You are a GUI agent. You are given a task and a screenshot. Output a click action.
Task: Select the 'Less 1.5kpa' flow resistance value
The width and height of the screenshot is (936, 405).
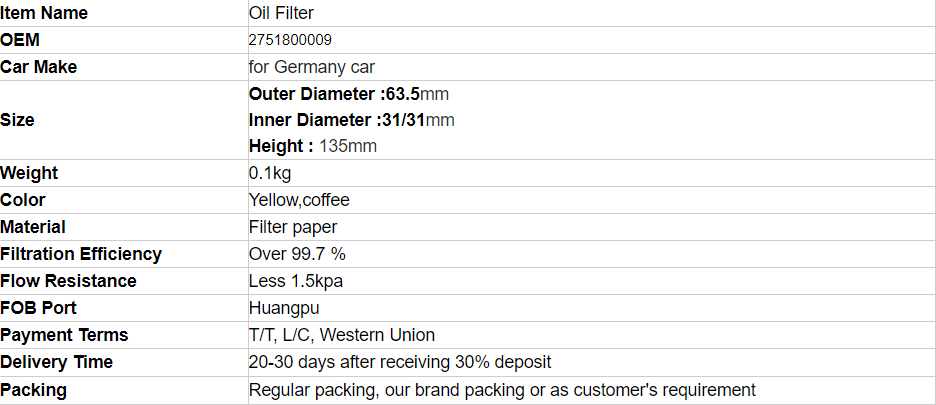pyautogui.click(x=296, y=281)
